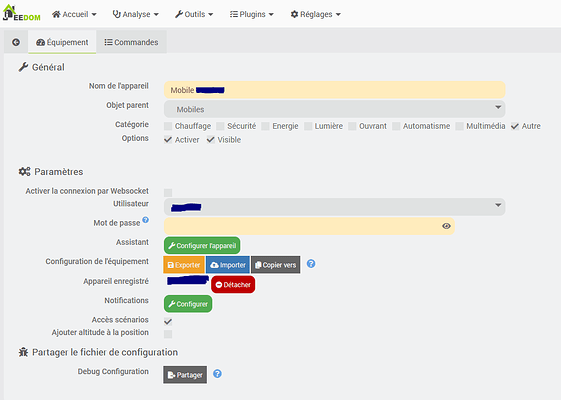This screenshot has width=561, height=400.
Task: Click Détacher to detach the registered device
Action: pos(233,285)
